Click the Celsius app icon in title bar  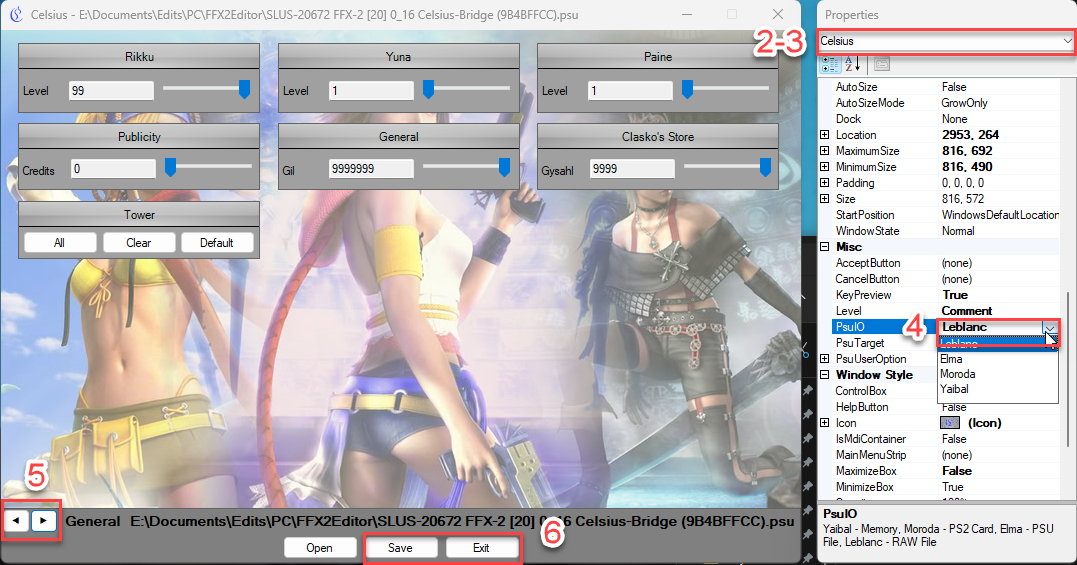click(x=15, y=15)
